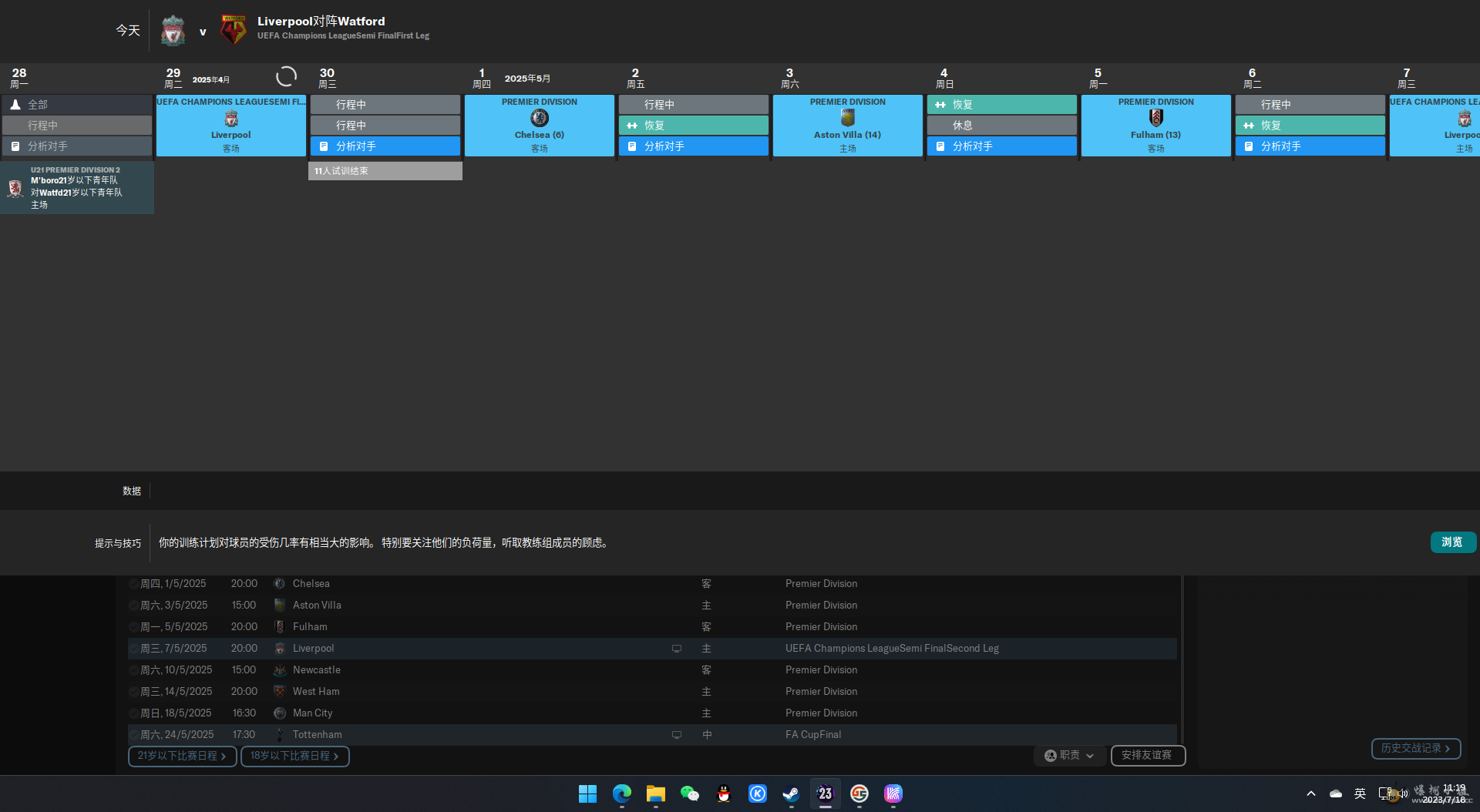The height and width of the screenshot is (812, 1480).
Task: Select the 分析对手 session on April 30
Action: (385, 146)
